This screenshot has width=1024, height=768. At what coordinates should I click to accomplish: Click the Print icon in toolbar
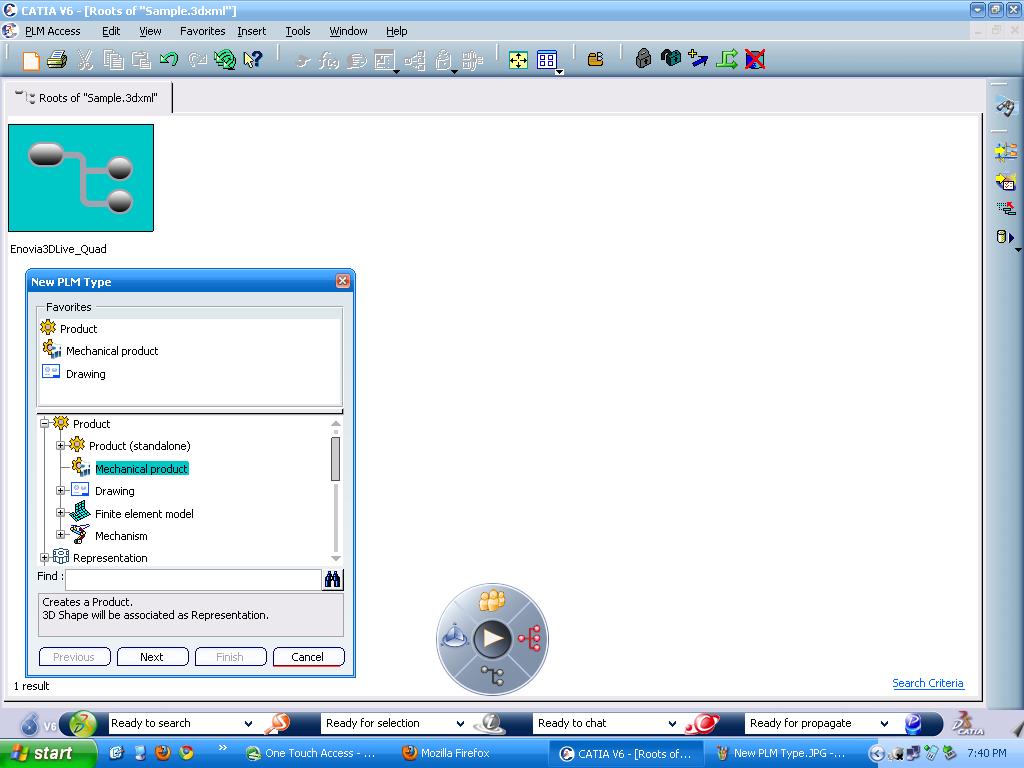[57, 60]
